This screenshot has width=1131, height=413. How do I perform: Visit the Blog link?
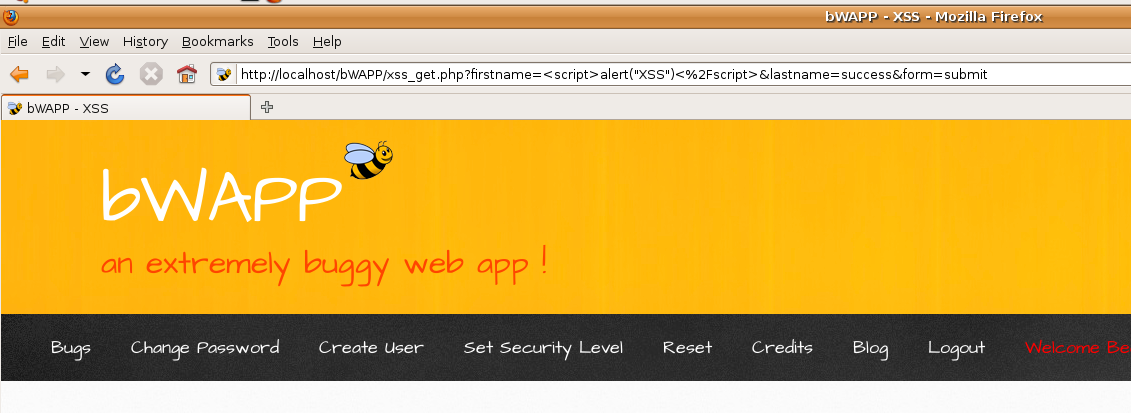click(870, 348)
